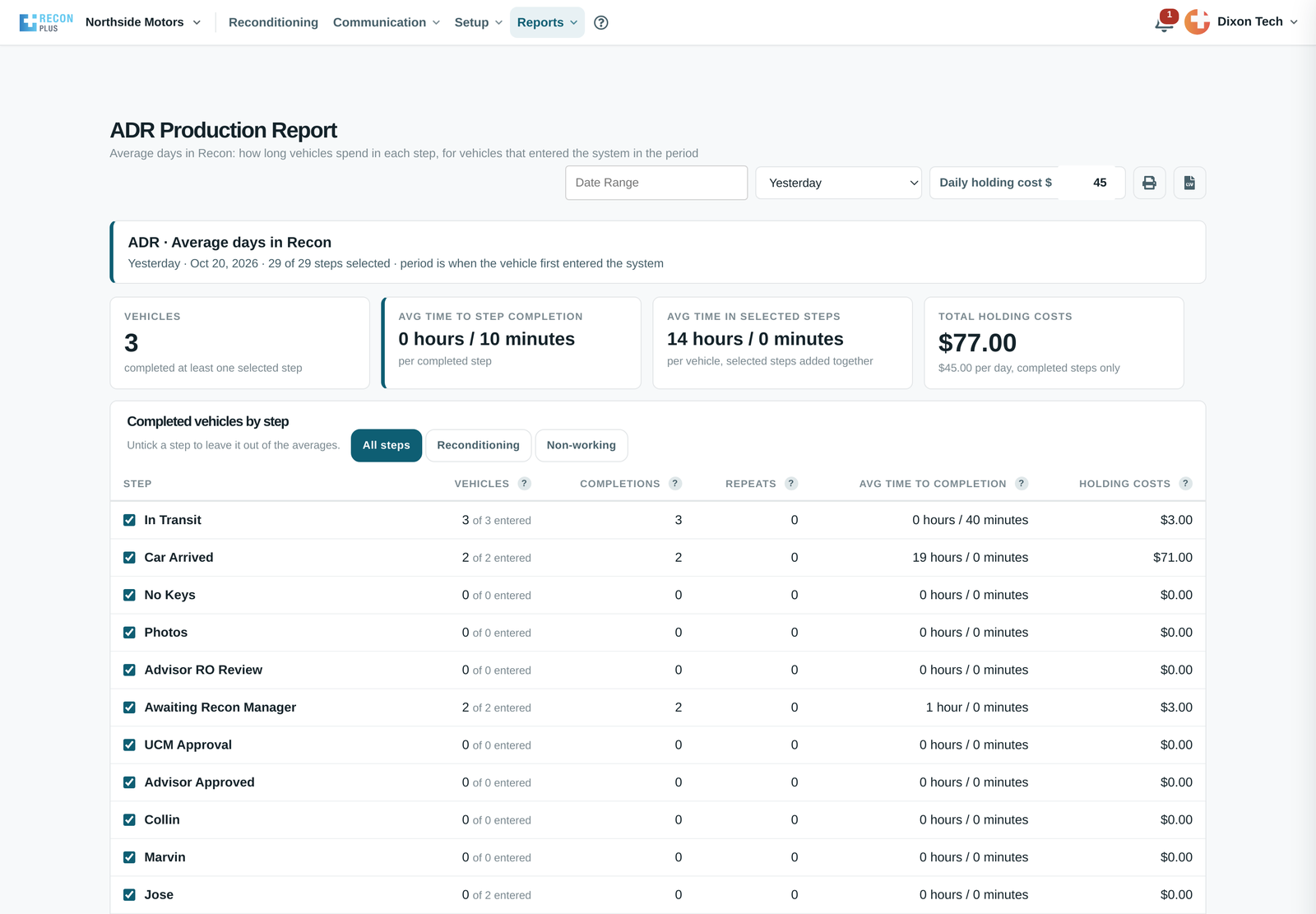Open the notifications bell
The image size is (1316, 914).
tap(1164, 23)
